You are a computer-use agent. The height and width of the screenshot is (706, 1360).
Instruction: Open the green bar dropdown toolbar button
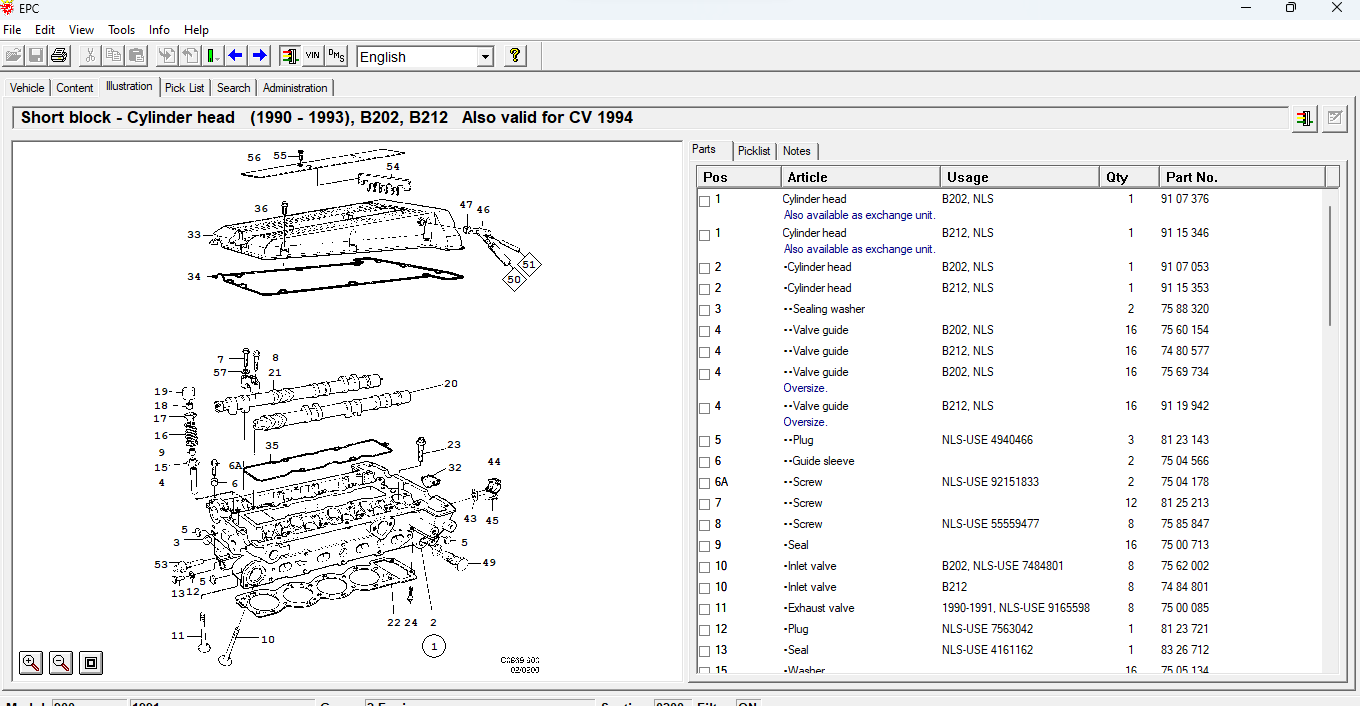[213, 56]
